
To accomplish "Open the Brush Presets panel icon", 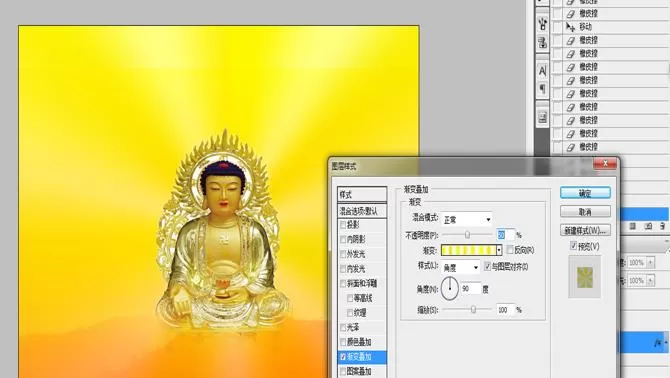I will (x=543, y=23).
